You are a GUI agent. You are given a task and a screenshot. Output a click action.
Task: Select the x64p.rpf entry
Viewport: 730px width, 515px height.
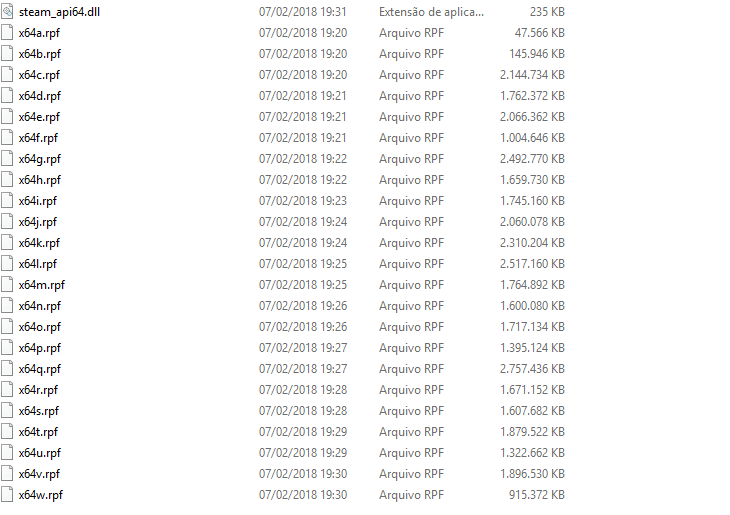tap(40, 348)
